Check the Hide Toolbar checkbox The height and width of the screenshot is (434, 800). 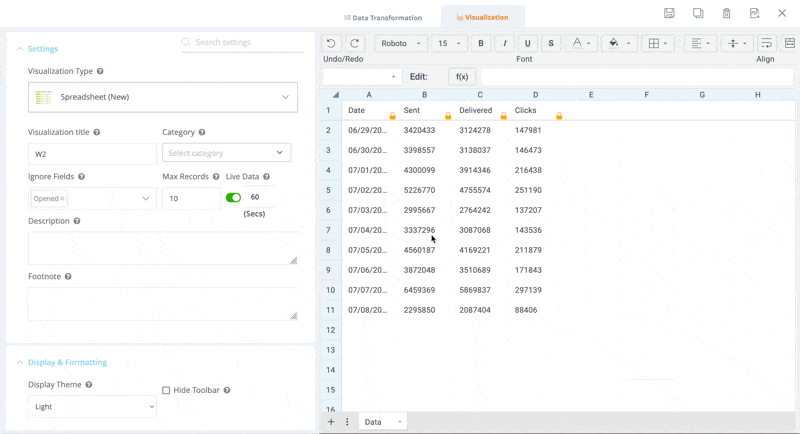[166, 390]
